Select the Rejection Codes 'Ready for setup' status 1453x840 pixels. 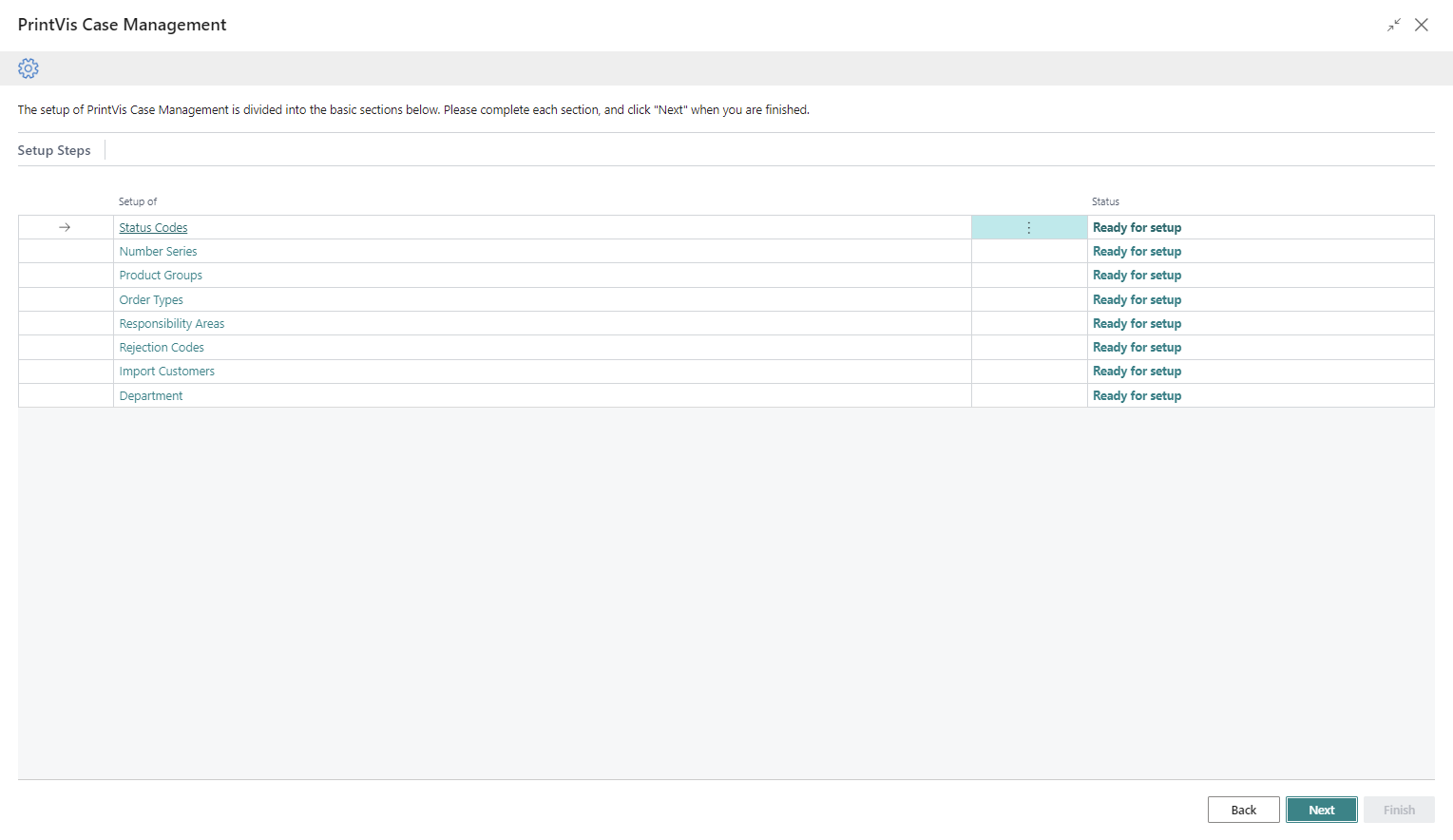coord(1137,348)
